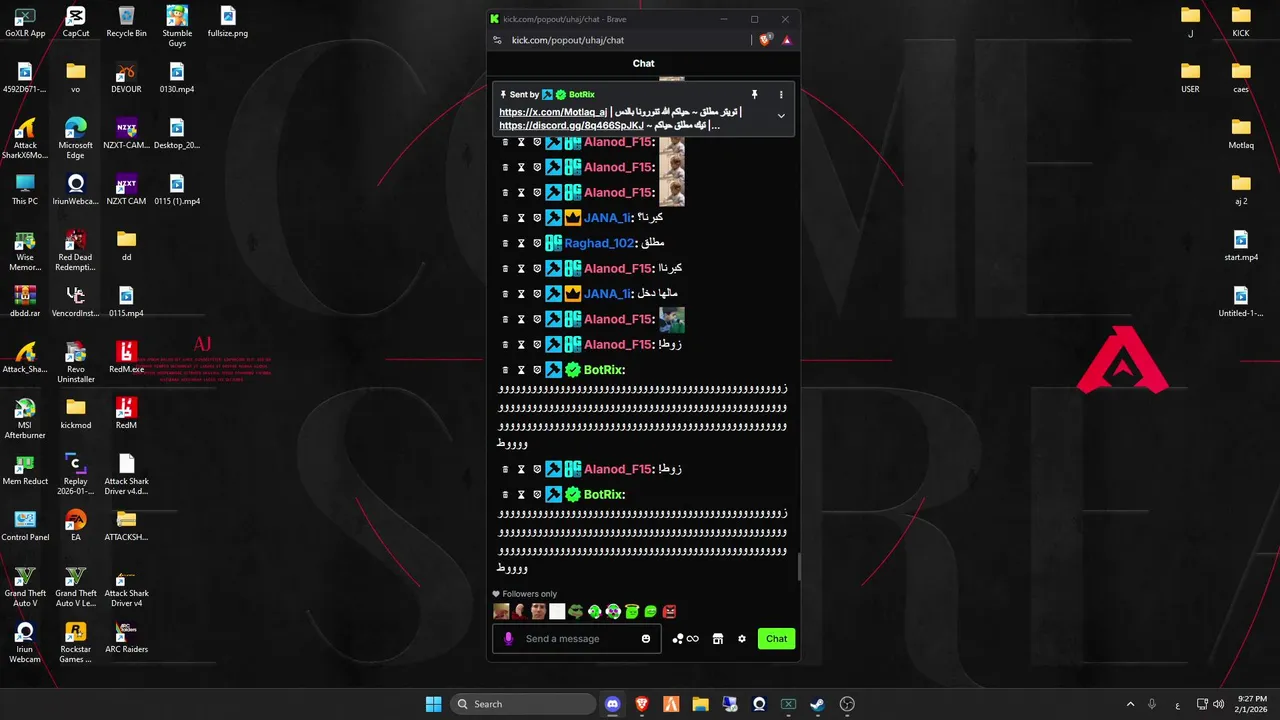1280x720 pixels.
Task: Insert the green smiling speech-bubble emote
Action: (x=651, y=611)
